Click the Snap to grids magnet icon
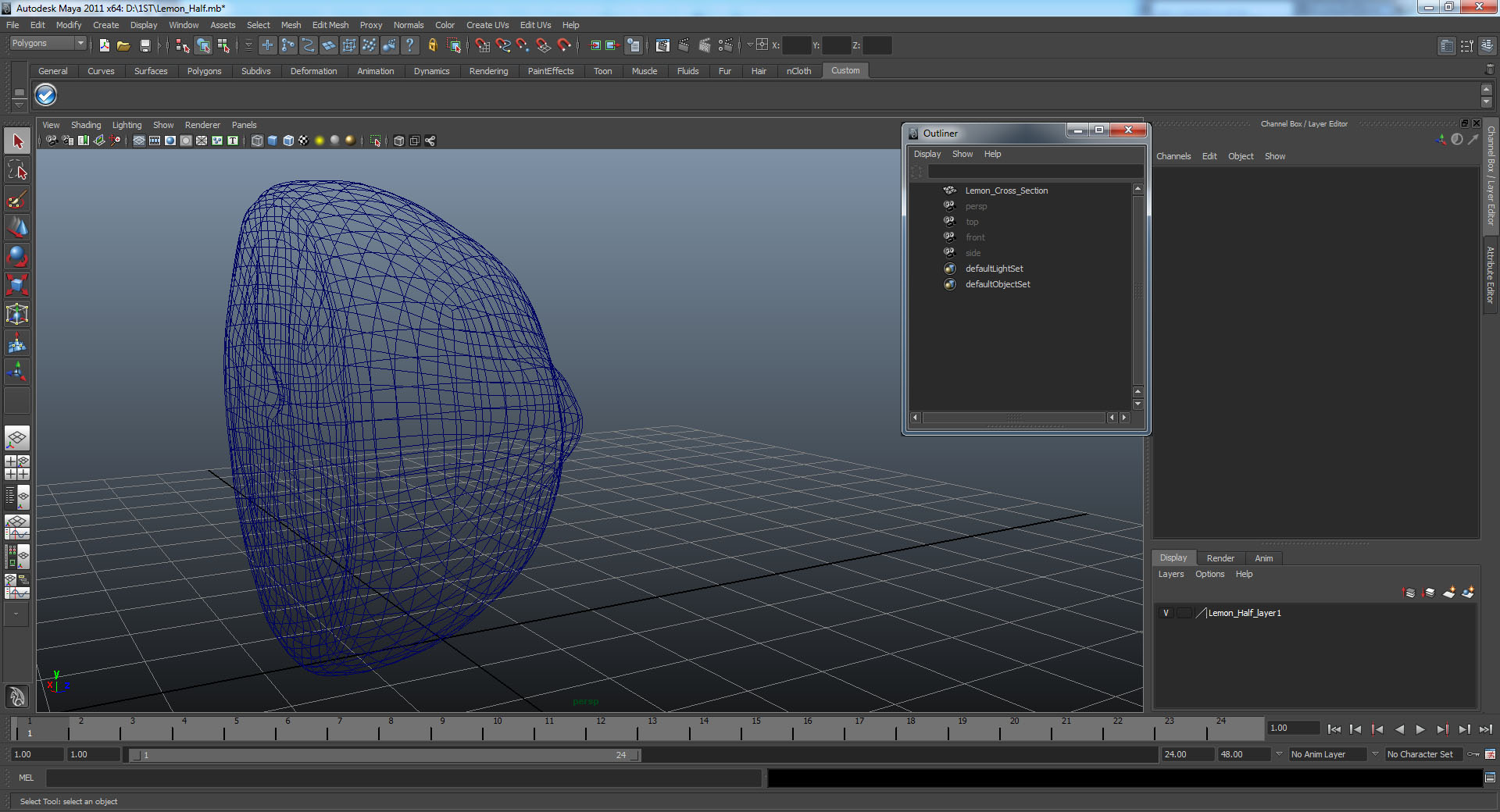Viewport: 1500px width, 812px height. [x=482, y=45]
